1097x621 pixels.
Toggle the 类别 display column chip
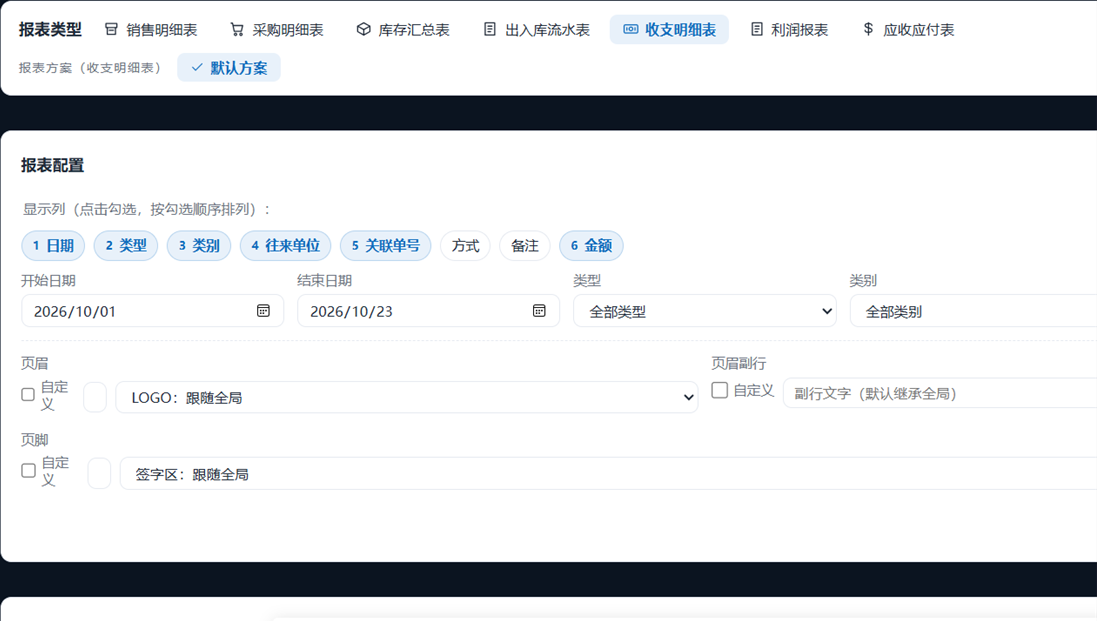click(x=199, y=245)
